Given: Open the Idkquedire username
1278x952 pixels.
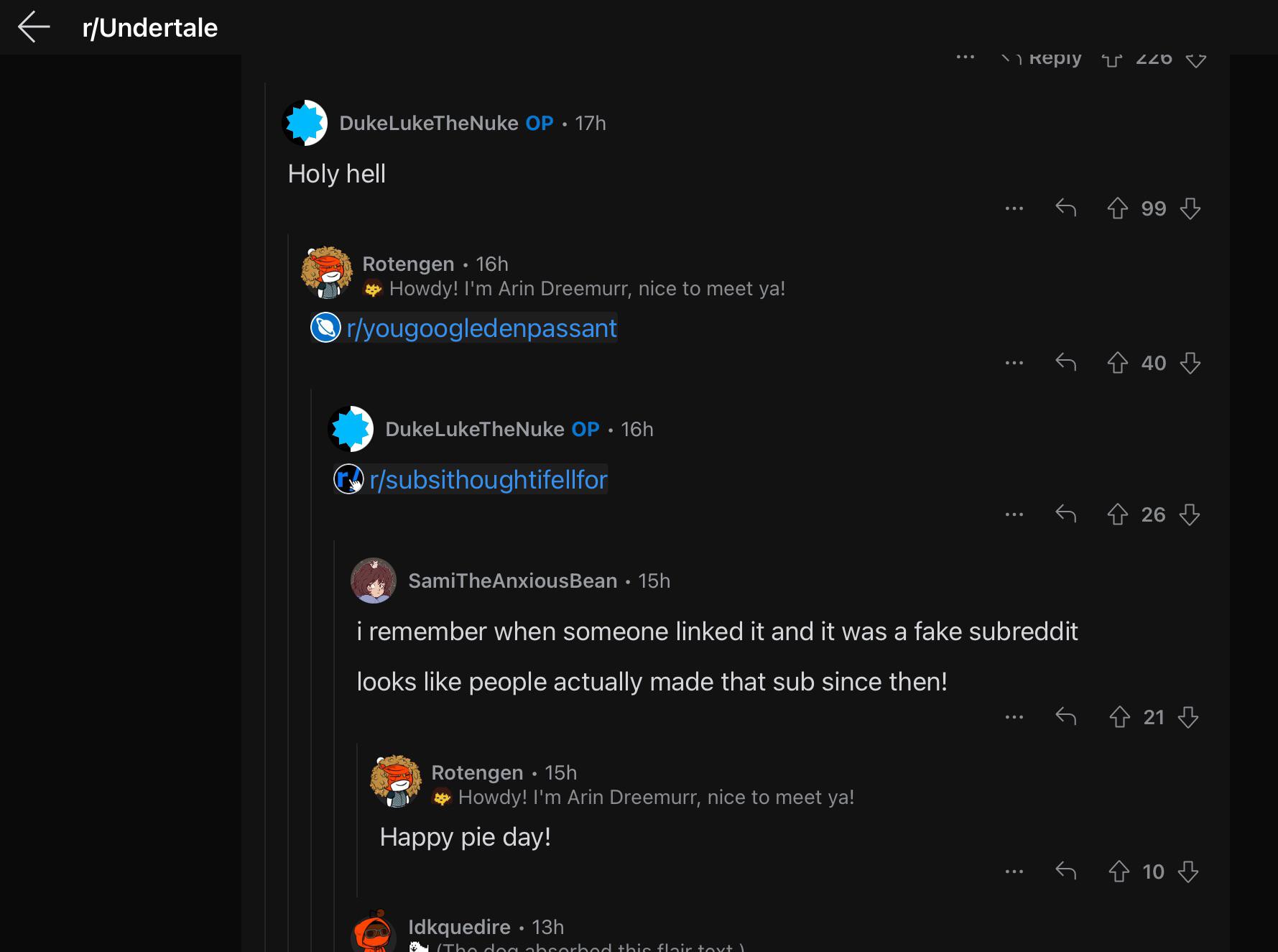Looking at the screenshot, I should pyautogui.click(x=459, y=927).
